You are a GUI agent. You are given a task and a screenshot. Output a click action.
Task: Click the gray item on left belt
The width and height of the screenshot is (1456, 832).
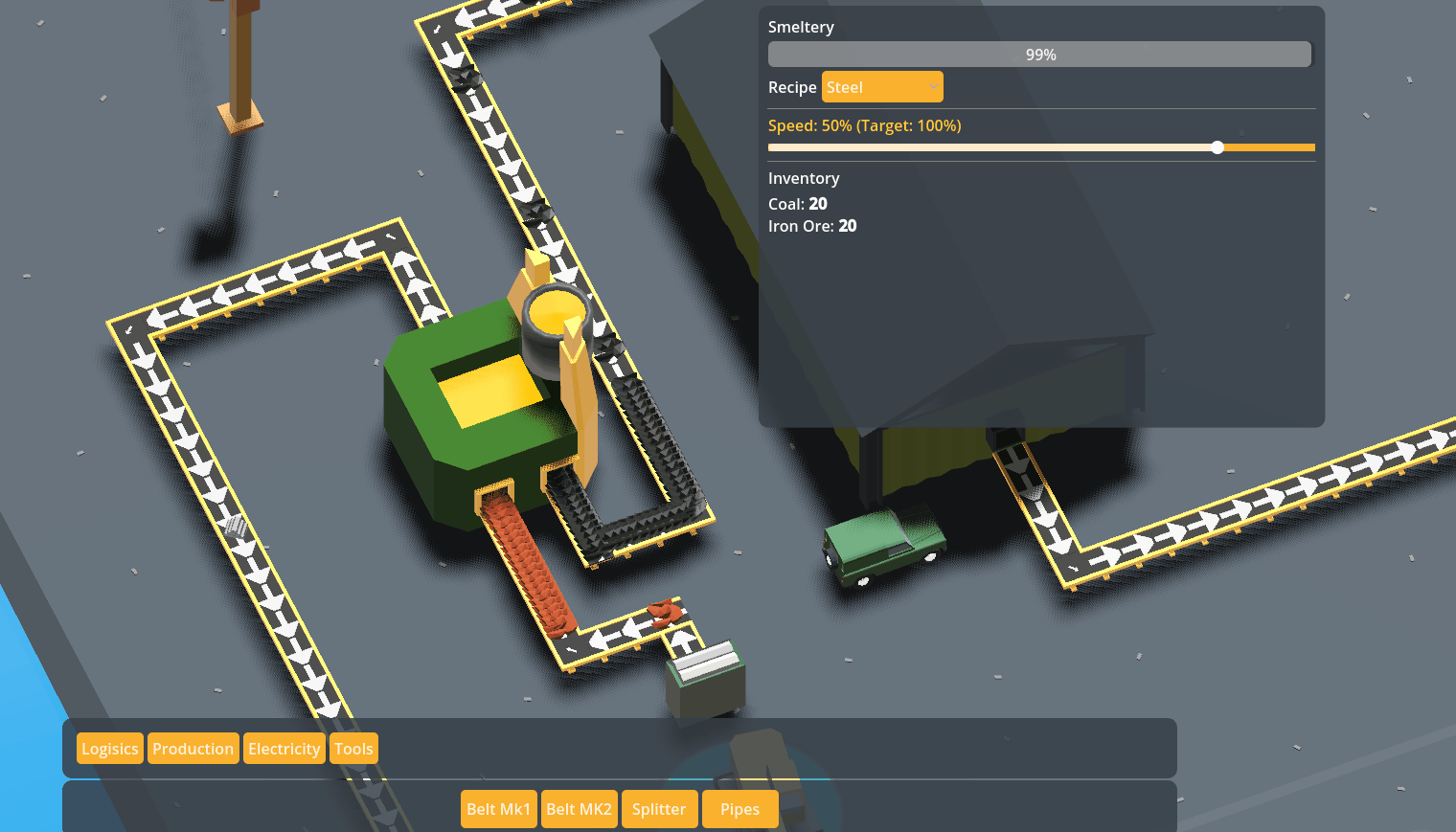(236, 526)
